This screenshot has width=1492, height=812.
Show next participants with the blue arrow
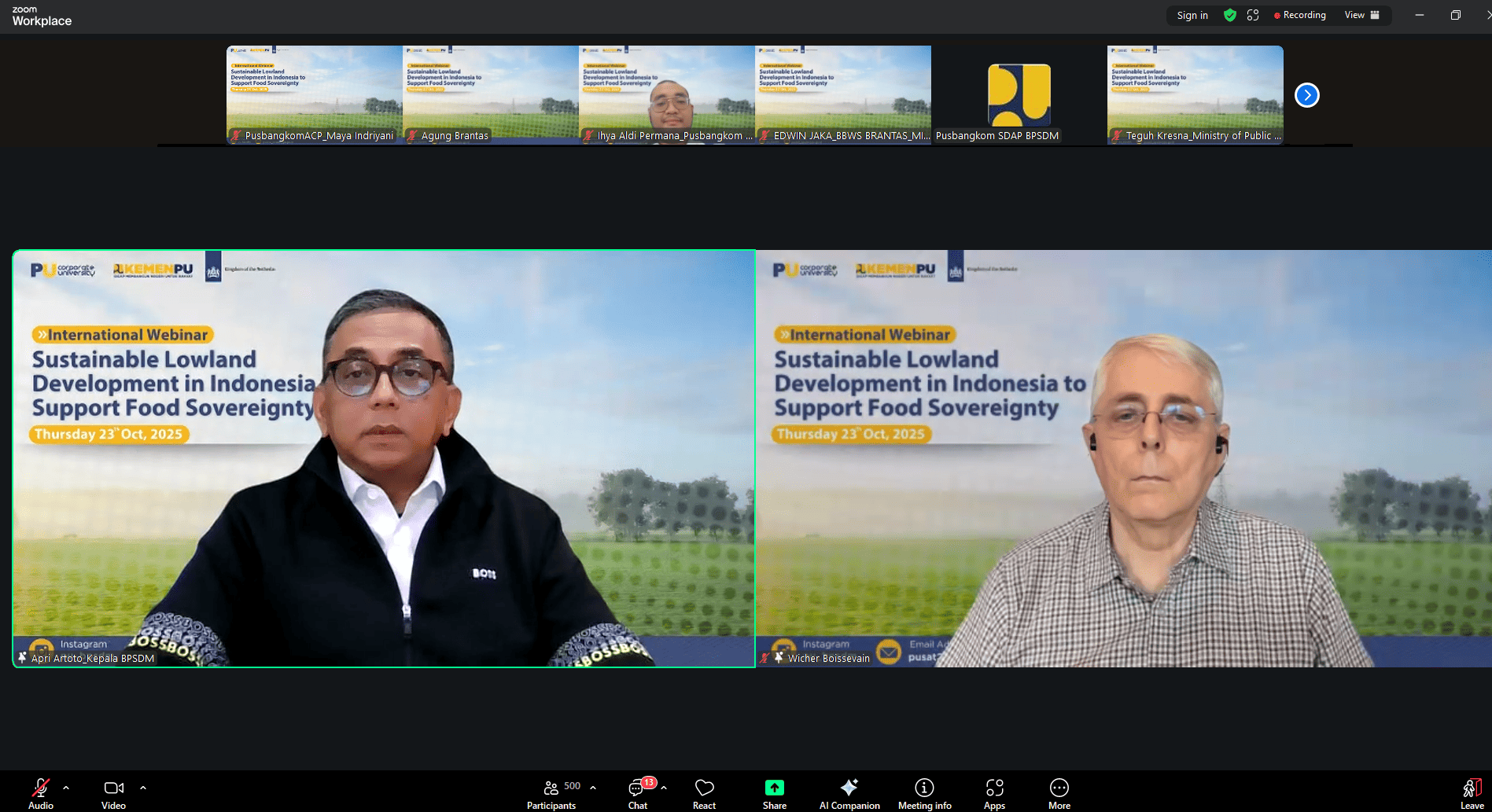[x=1306, y=95]
